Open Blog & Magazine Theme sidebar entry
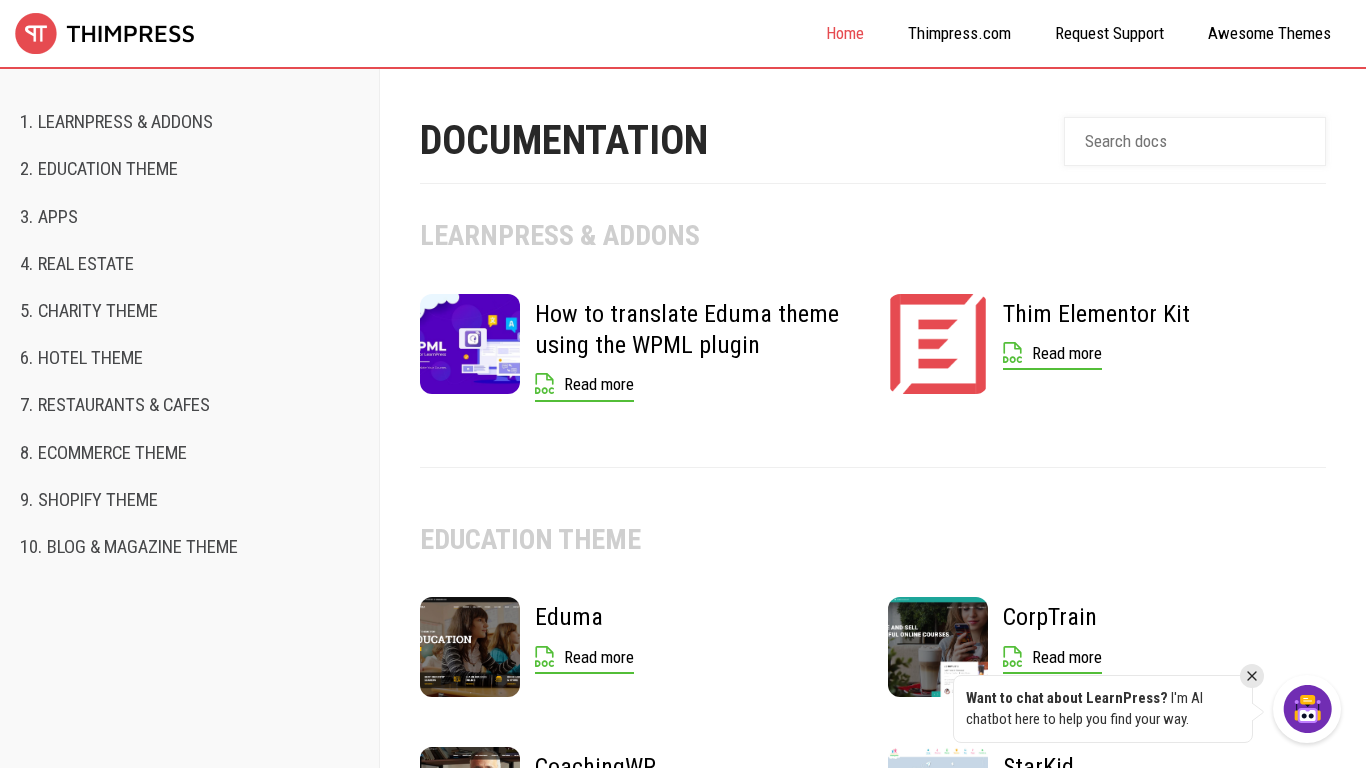Image resolution: width=1366 pixels, height=768 pixels. [129, 547]
